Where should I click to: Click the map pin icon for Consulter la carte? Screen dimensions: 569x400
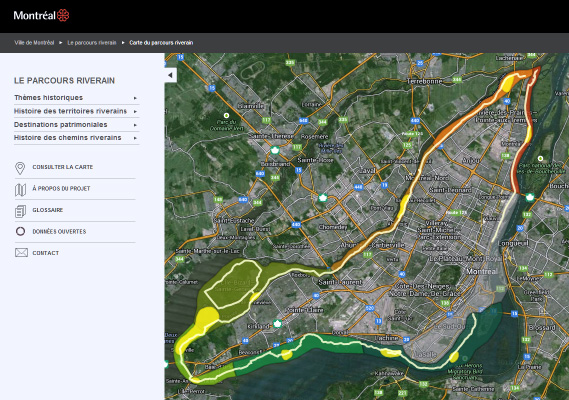tap(20, 168)
